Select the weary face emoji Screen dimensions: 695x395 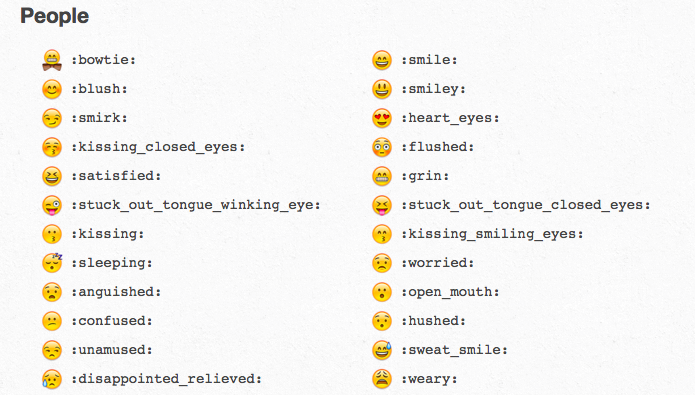click(382, 379)
